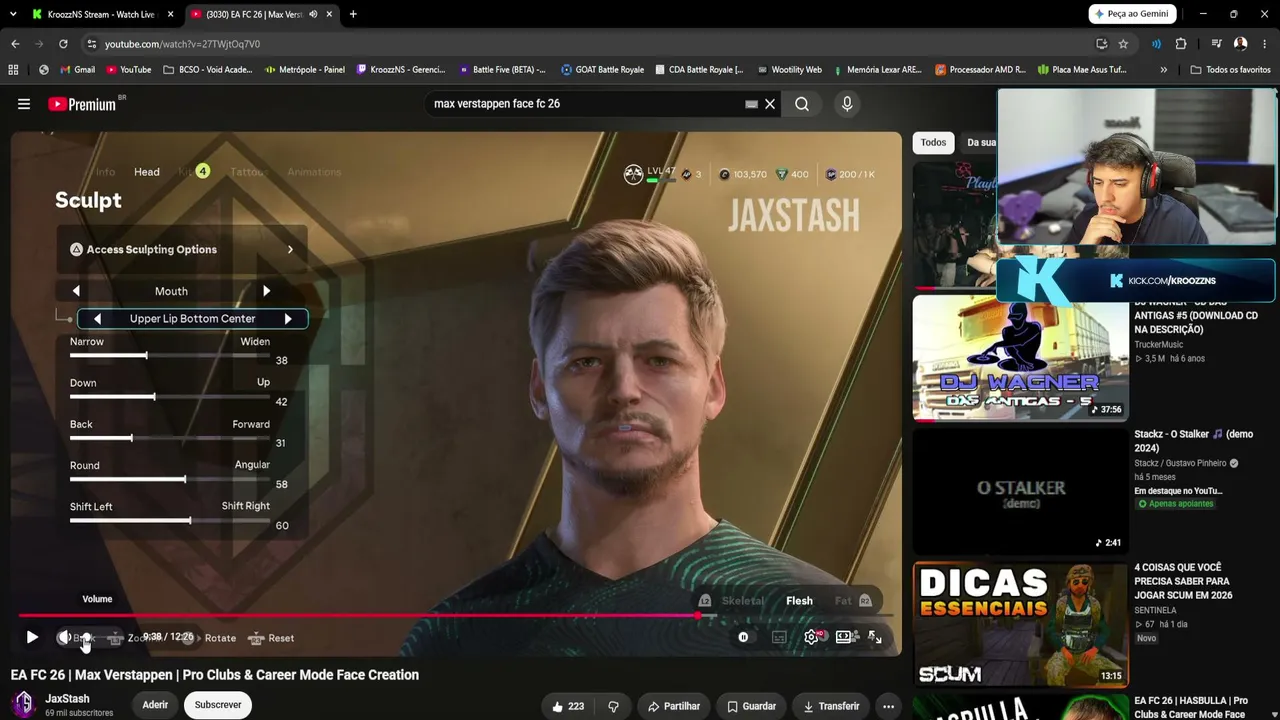The width and height of the screenshot is (1280, 720).
Task: Select the Todos filter chip
Action: 933,143
